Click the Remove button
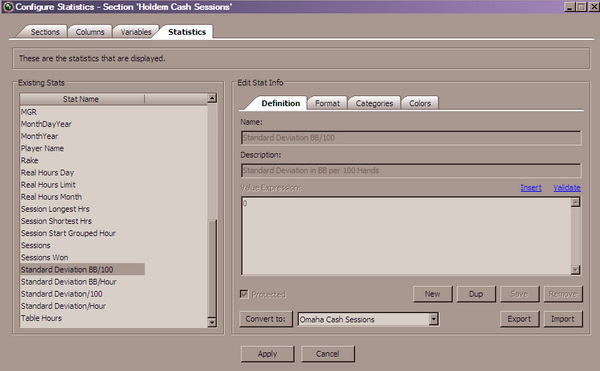This screenshot has height=371, width=600. (563, 294)
